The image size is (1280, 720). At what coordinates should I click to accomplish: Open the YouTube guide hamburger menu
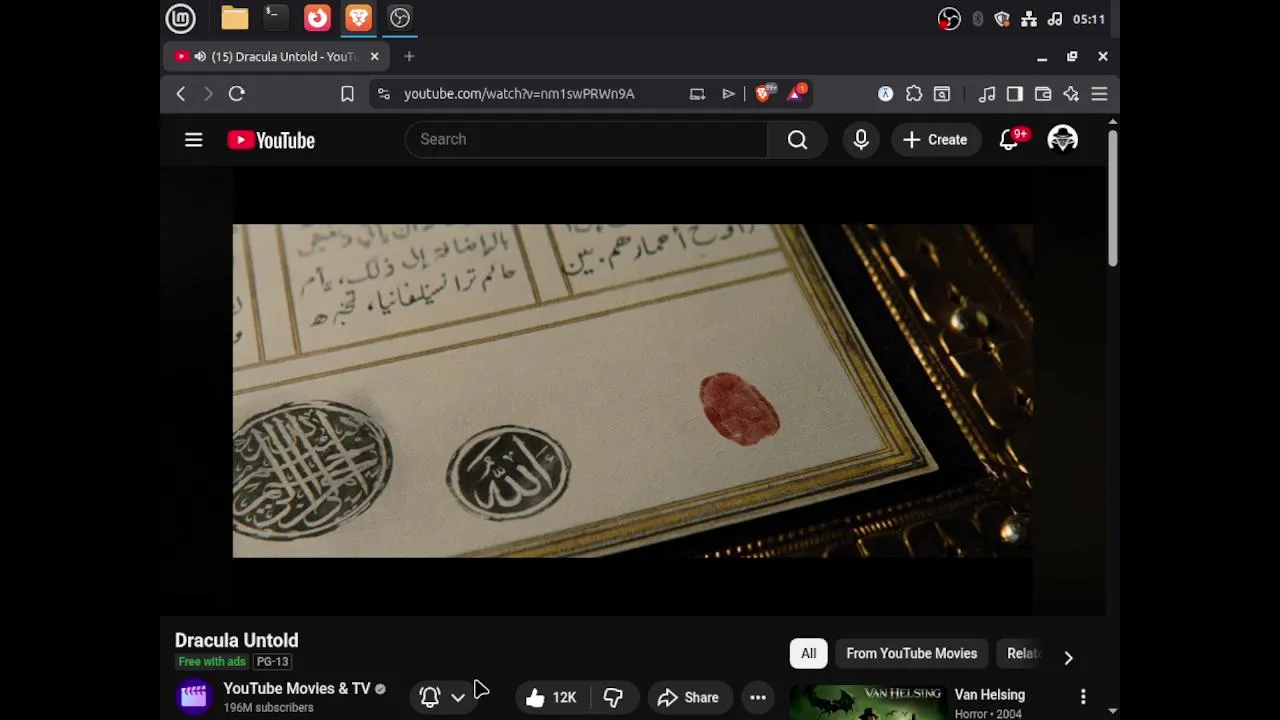coord(194,140)
